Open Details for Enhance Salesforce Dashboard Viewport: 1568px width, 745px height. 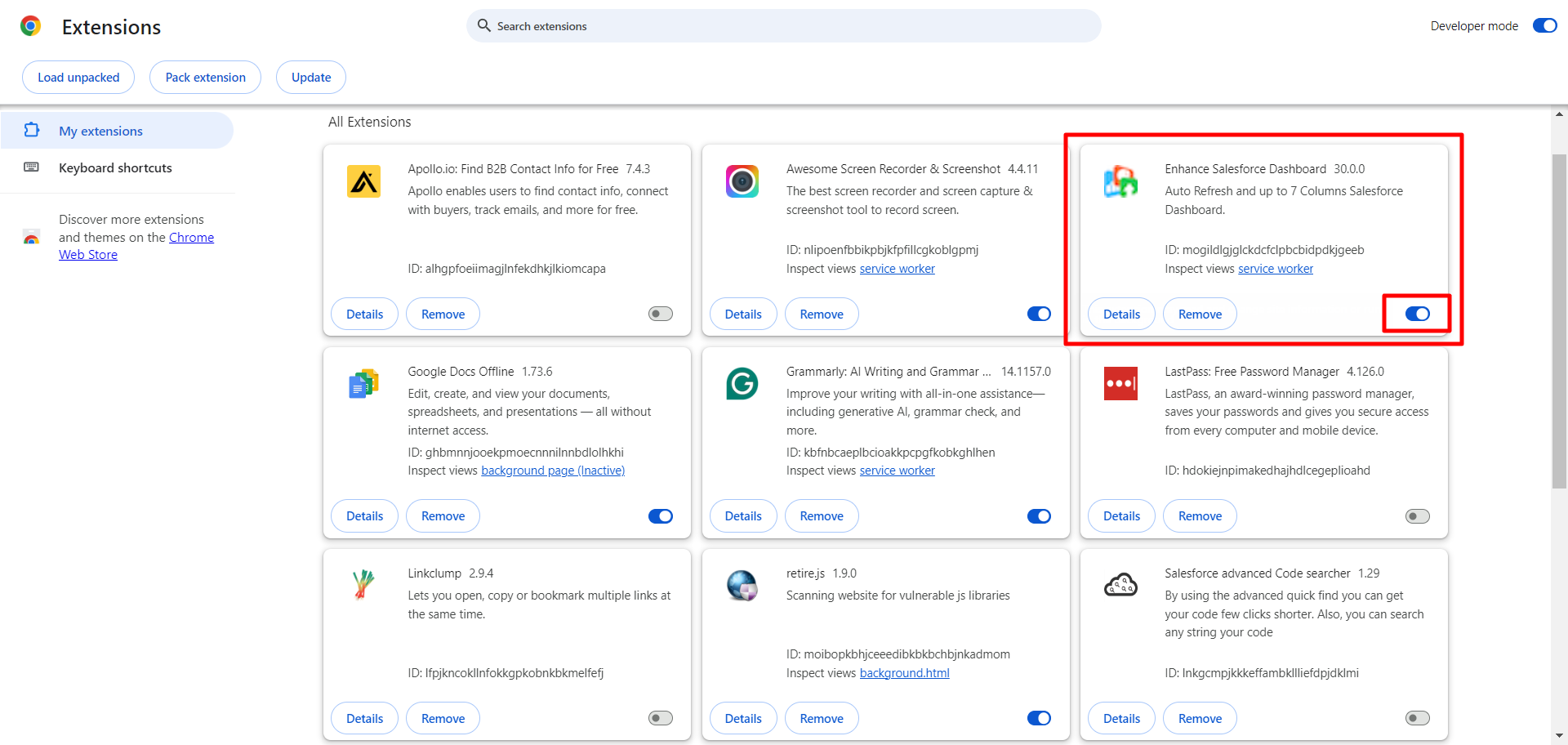click(1121, 314)
